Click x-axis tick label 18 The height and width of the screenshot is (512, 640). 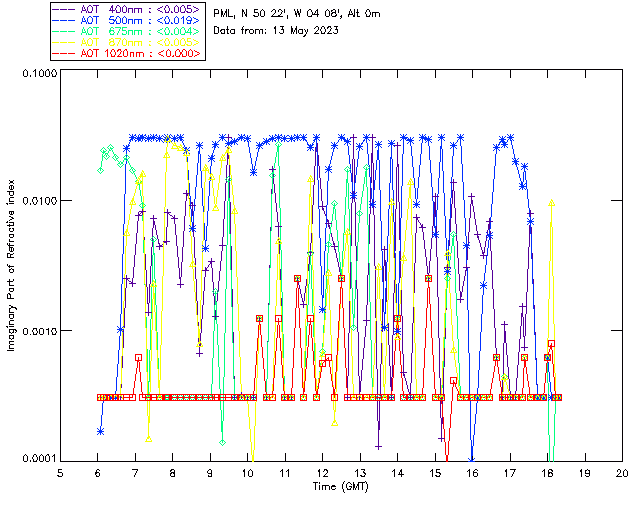coord(547,473)
